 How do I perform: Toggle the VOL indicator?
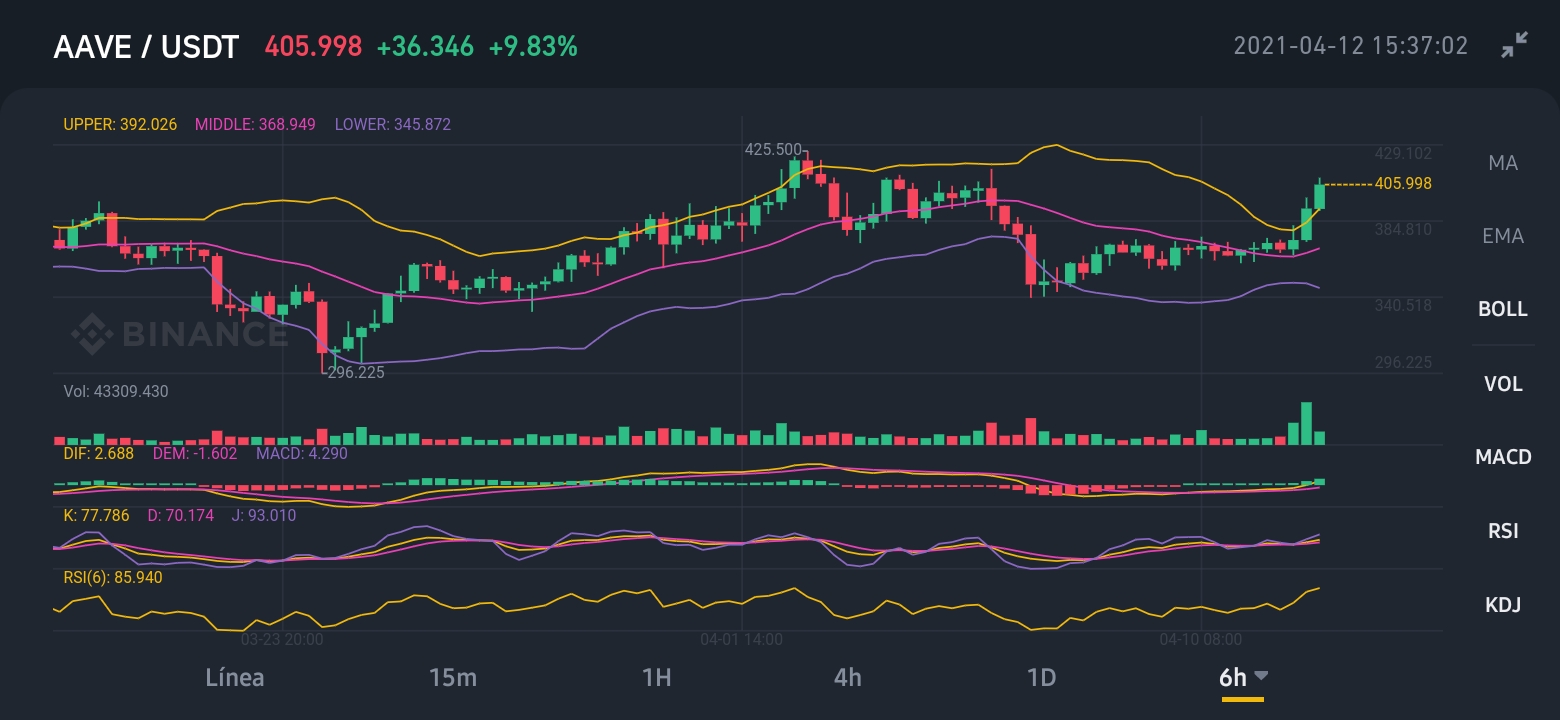click(1503, 383)
